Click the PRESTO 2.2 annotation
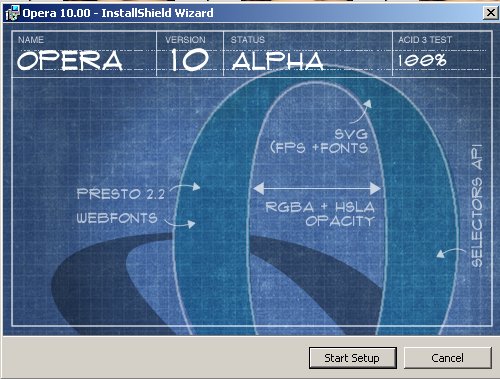This screenshot has height=379, width=500. point(121,194)
